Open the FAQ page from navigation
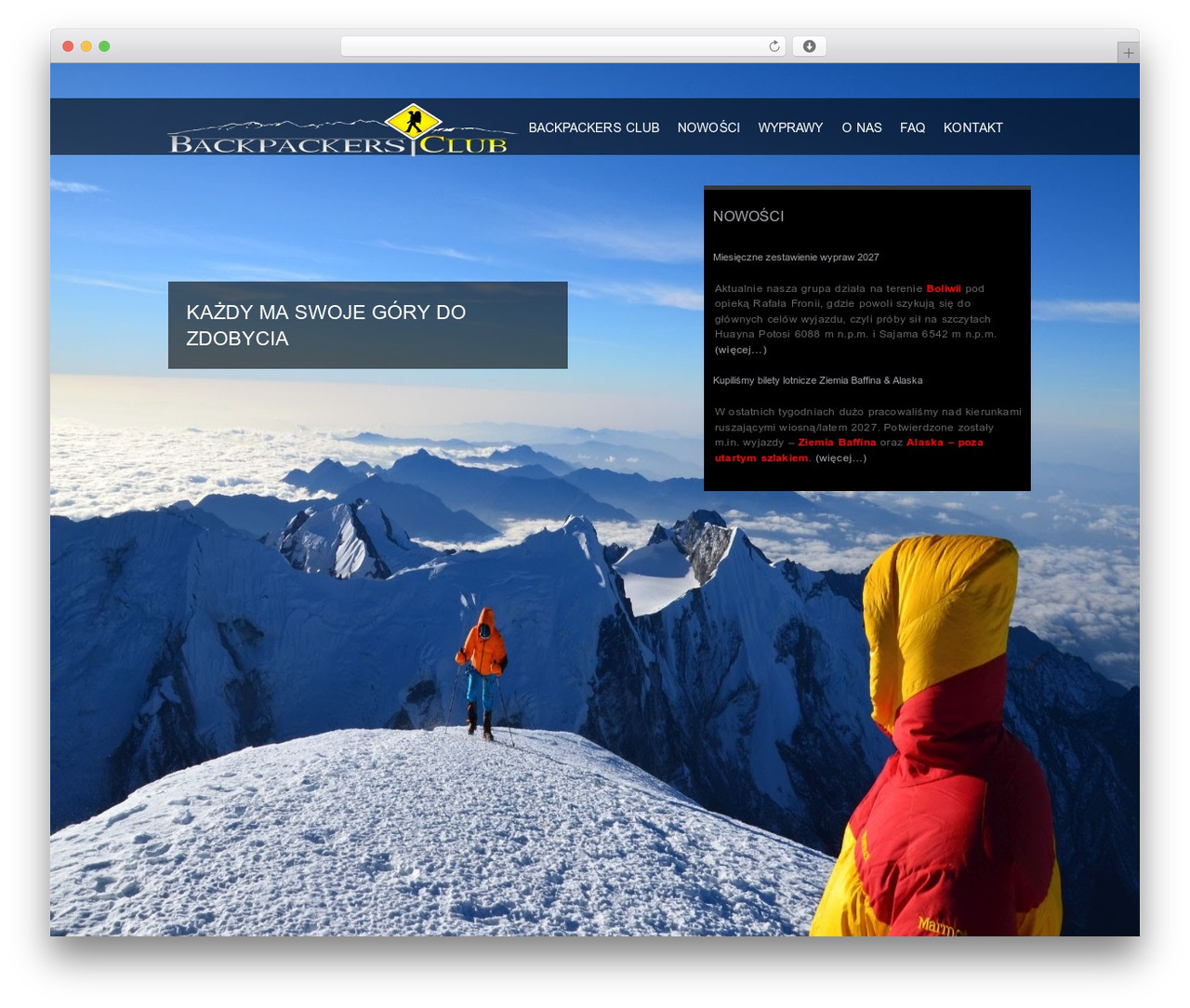The width and height of the screenshot is (1190, 1008). (x=912, y=127)
